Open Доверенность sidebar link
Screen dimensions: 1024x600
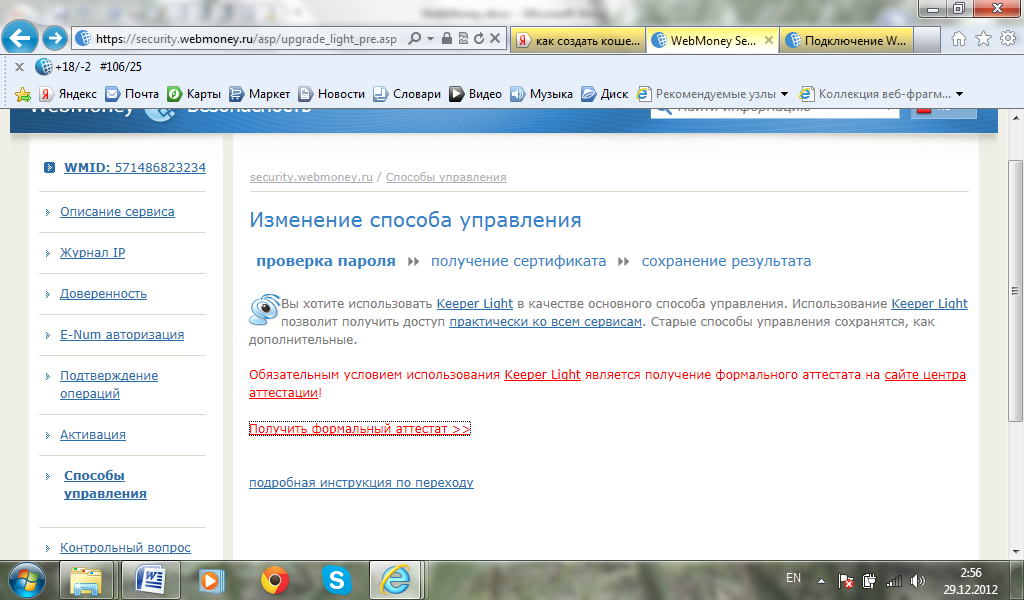point(103,294)
